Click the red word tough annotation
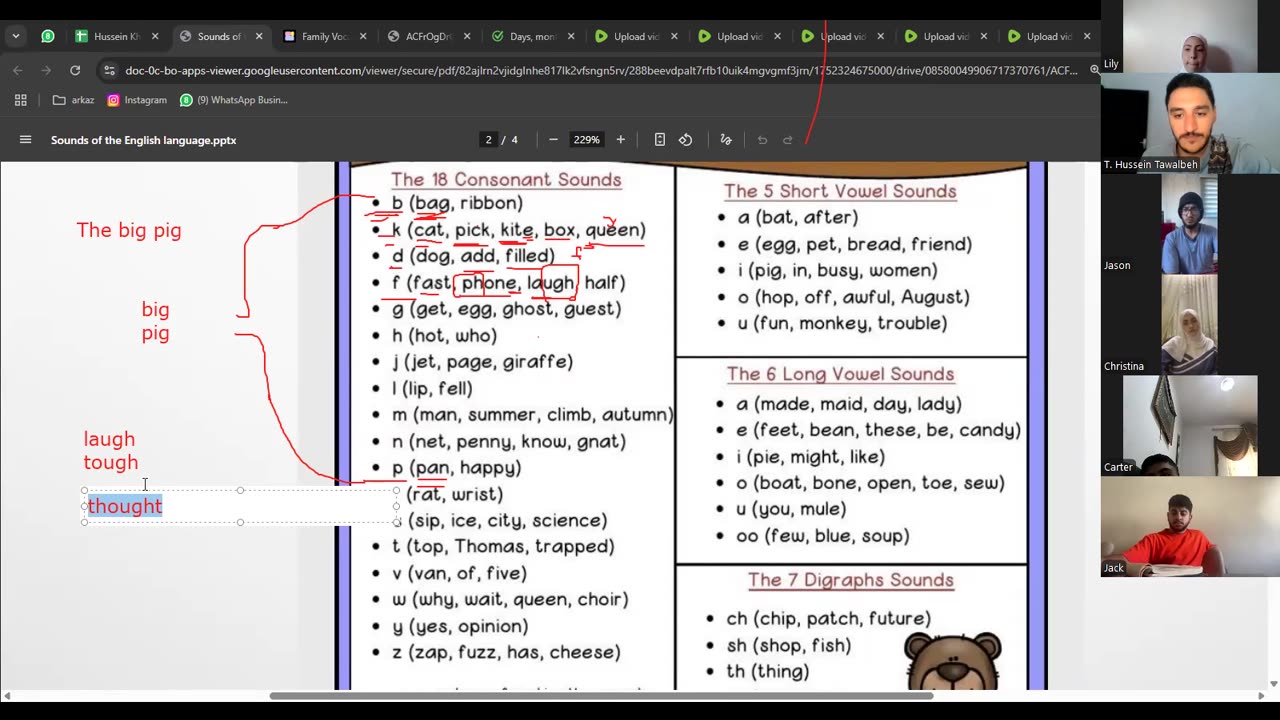Screen dimensions: 1280x720 point(111,462)
